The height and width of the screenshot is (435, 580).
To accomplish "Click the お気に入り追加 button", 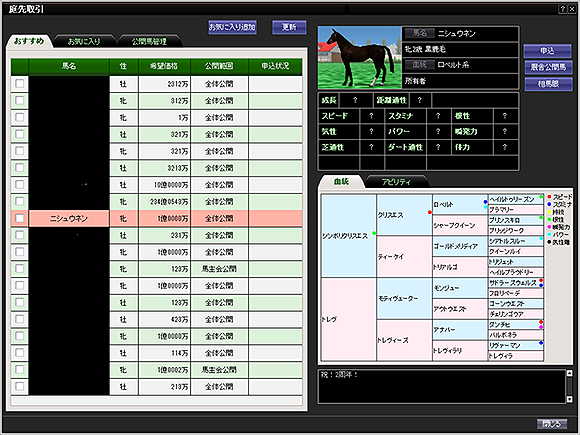I will [x=232, y=27].
